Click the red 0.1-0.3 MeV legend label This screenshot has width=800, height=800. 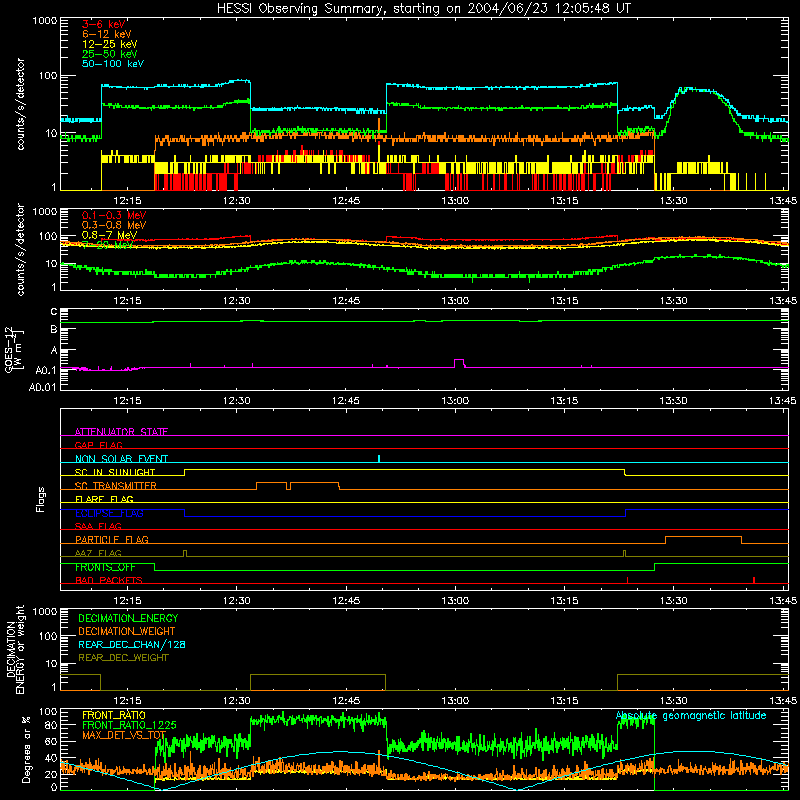pyautogui.click(x=114, y=215)
